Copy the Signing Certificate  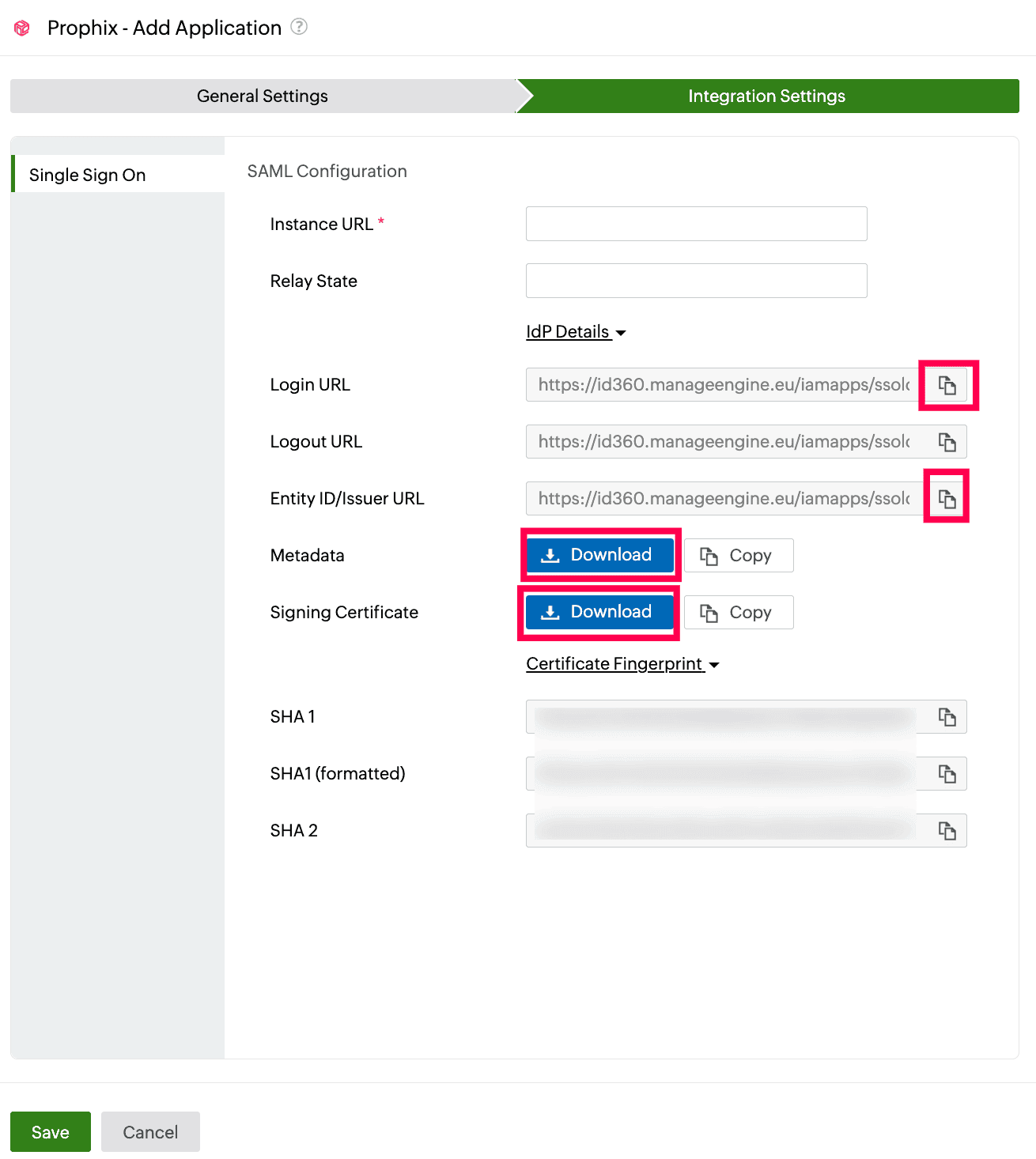[739, 613]
